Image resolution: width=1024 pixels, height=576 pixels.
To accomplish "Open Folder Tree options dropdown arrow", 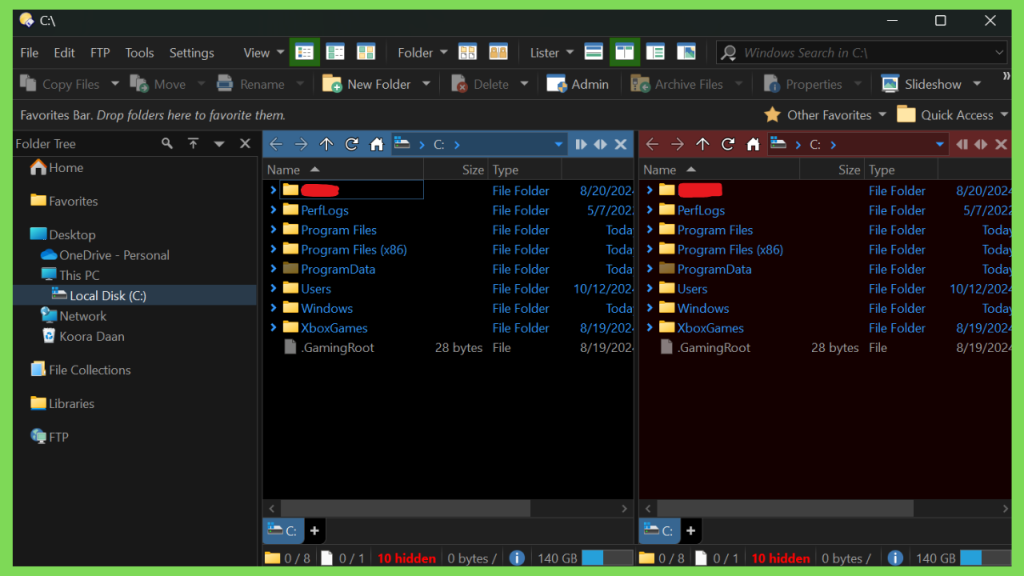I will pyautogui.click(x=219, y=144).
